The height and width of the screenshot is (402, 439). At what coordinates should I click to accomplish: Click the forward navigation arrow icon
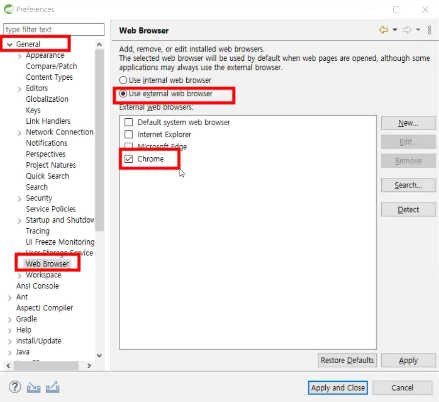click(x=407, y=30)
